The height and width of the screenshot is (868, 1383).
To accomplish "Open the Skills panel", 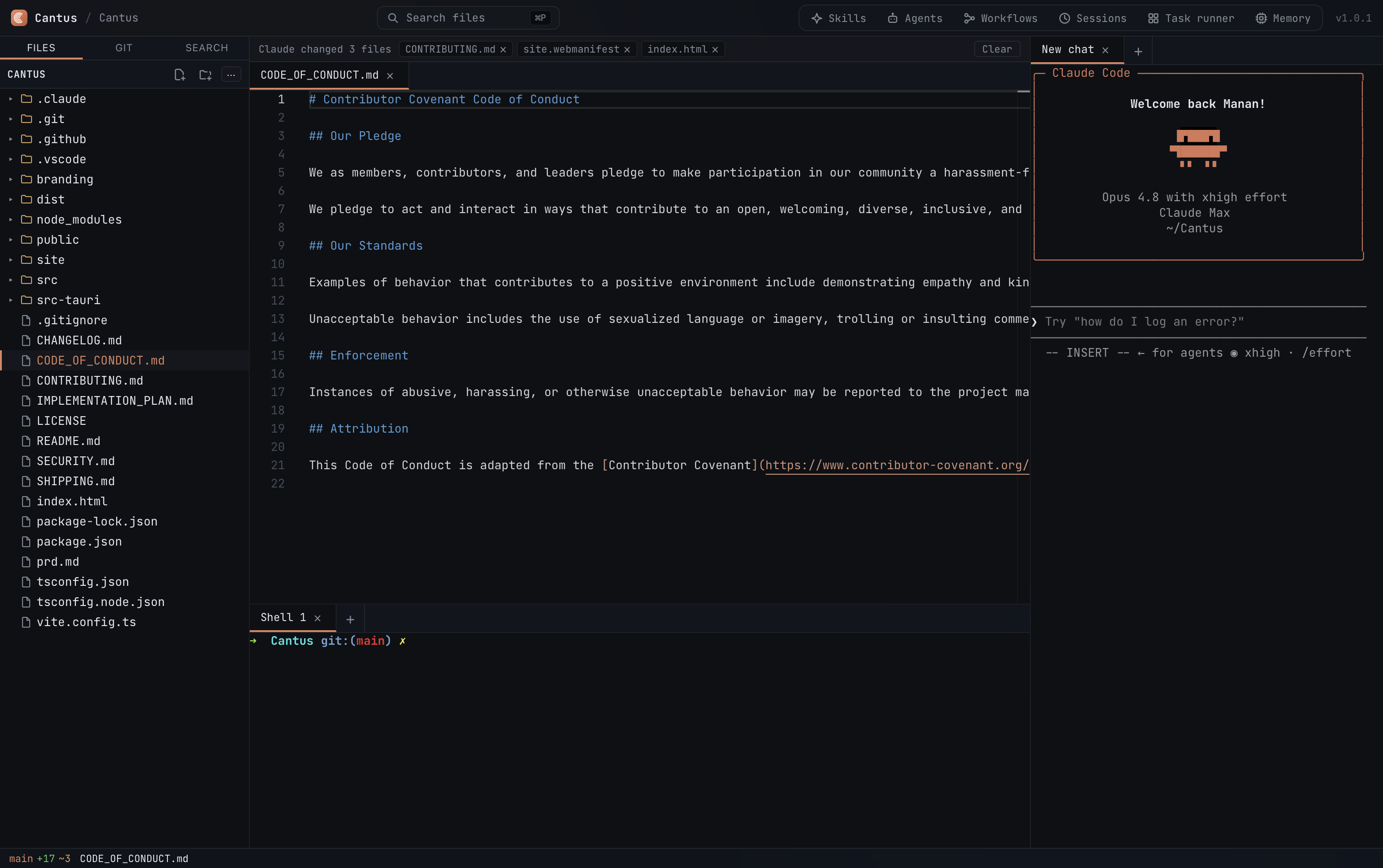I will tap(838, 18).
